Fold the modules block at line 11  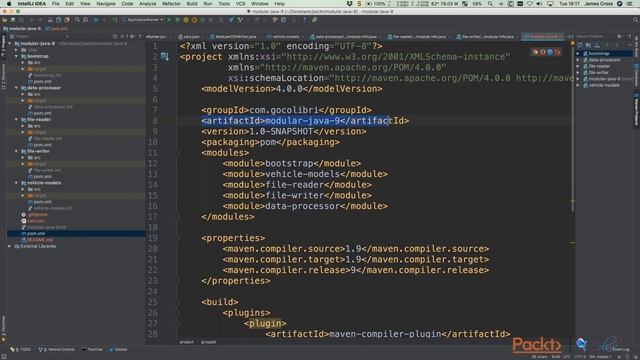click(177, 153)
